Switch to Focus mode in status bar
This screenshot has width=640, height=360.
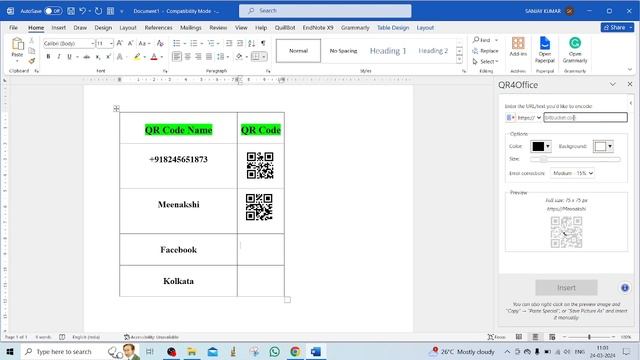pos(497,337)
